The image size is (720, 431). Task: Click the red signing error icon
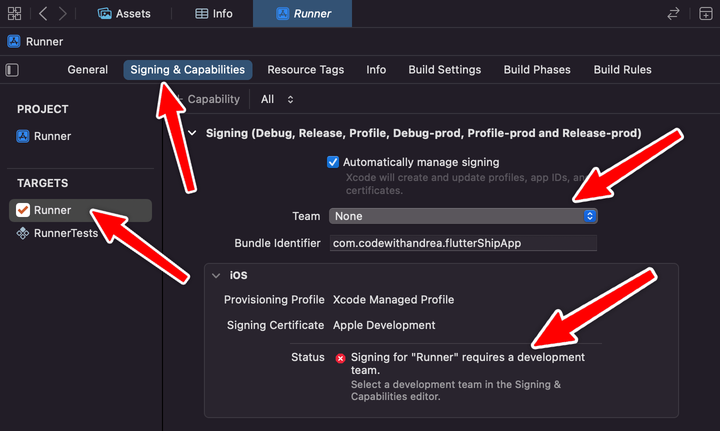tap(340, 358)
